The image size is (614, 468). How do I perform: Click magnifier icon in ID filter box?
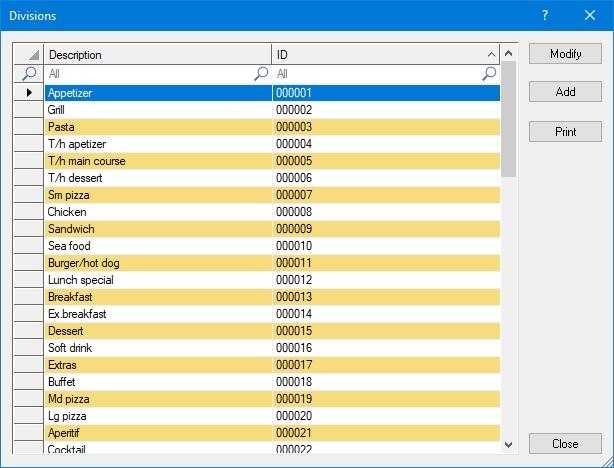(x=489, y=74)
